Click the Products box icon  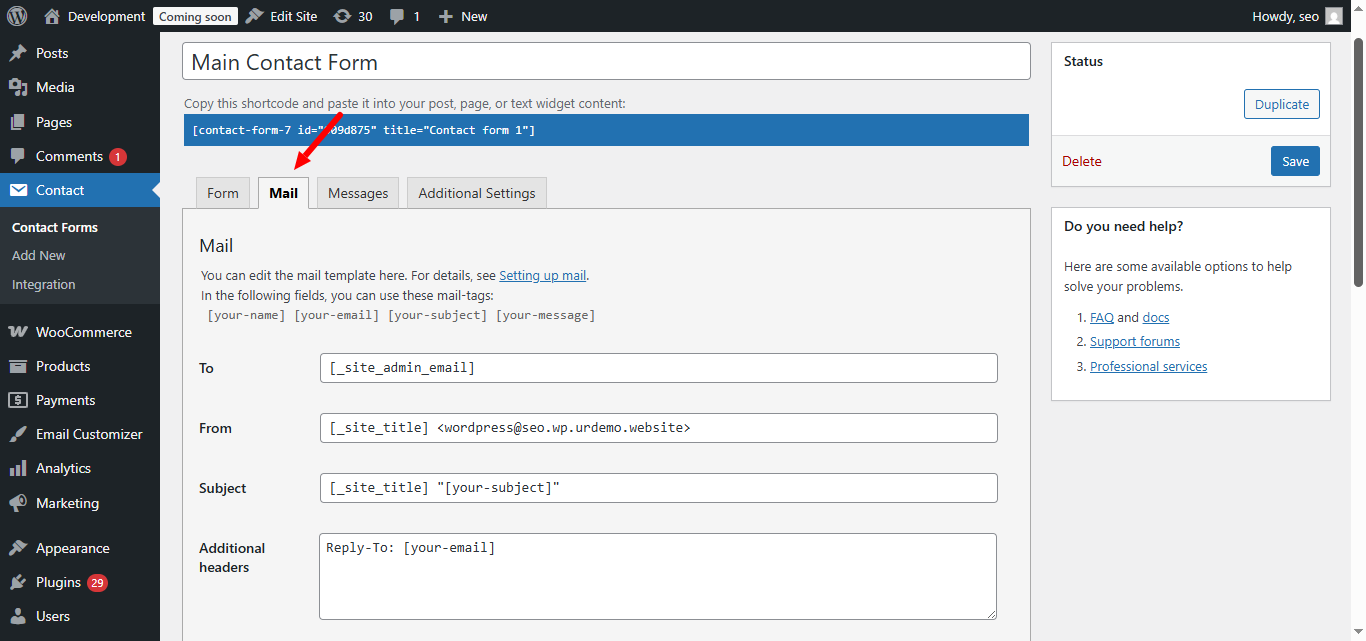click(18, 366)
